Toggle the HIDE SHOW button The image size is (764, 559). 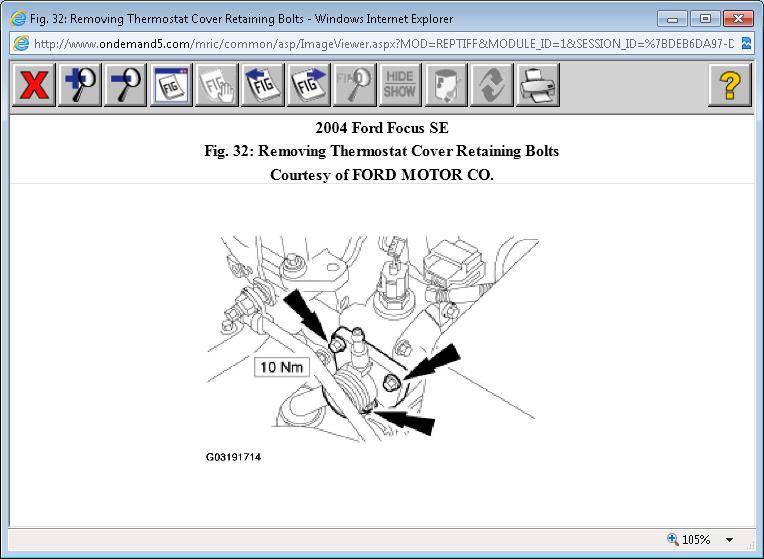click(x=400, y=85)
